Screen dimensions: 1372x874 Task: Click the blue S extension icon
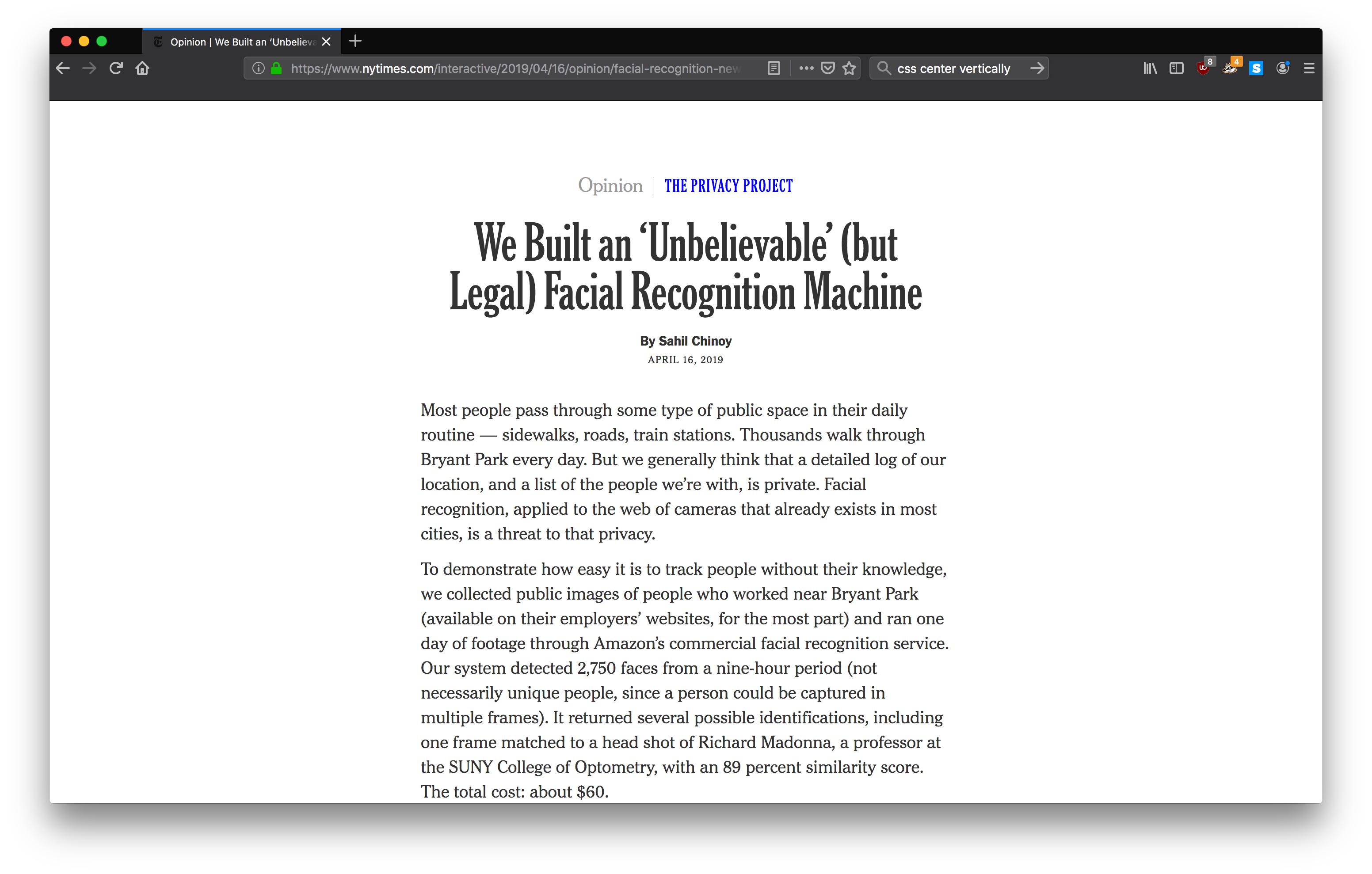[1256, 68]
